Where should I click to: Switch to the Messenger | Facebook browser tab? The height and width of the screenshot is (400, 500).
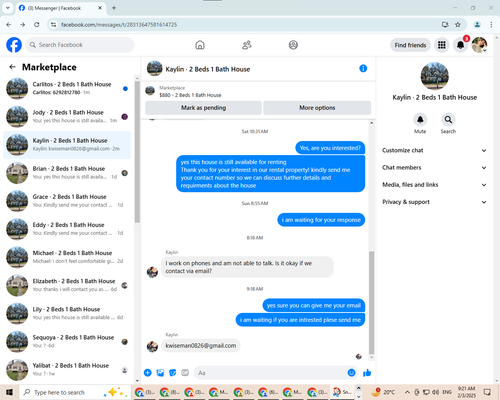pyautogui.click(x=60, y=8)
